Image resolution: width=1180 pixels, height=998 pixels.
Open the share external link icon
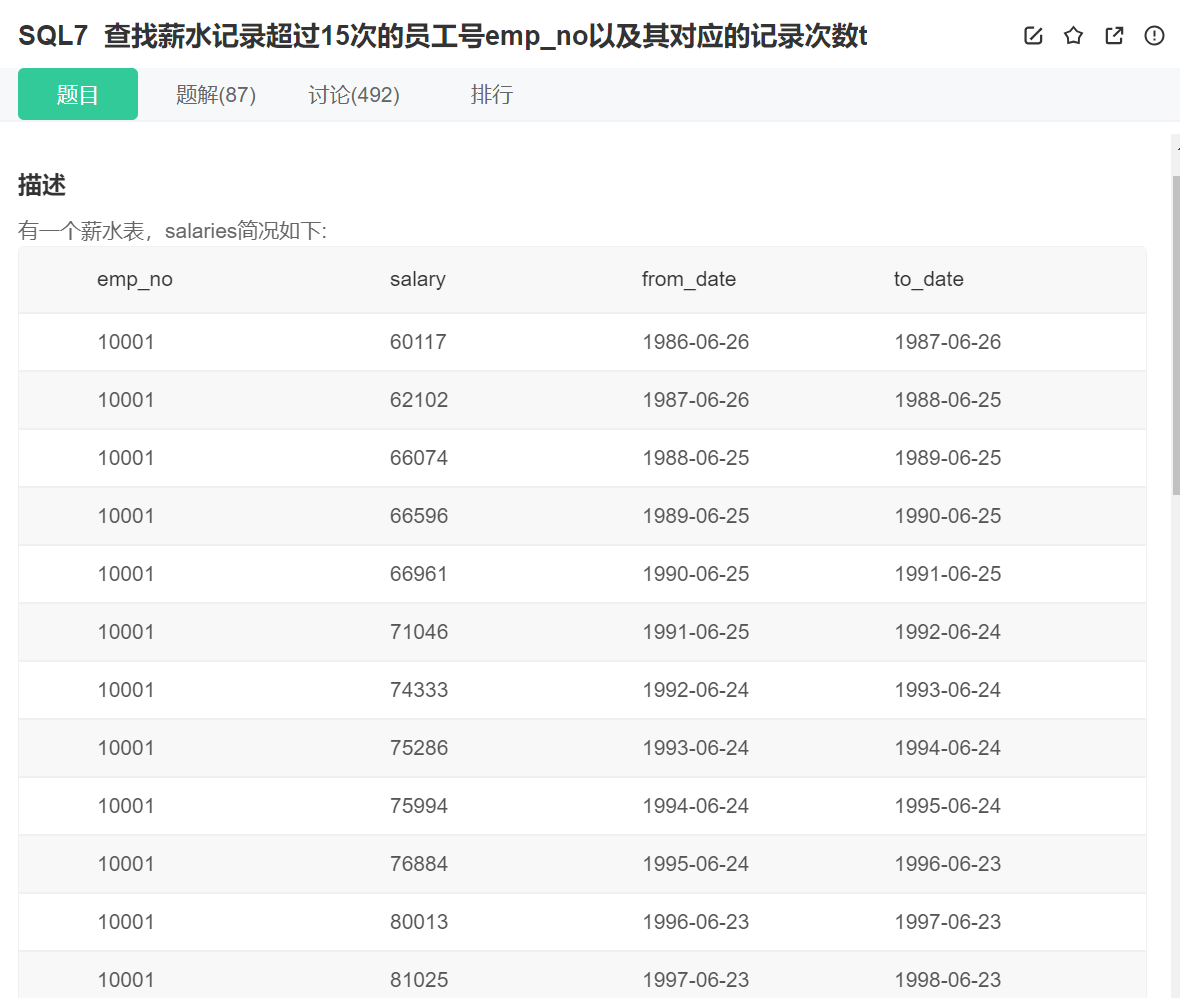tap(1114, 35)
